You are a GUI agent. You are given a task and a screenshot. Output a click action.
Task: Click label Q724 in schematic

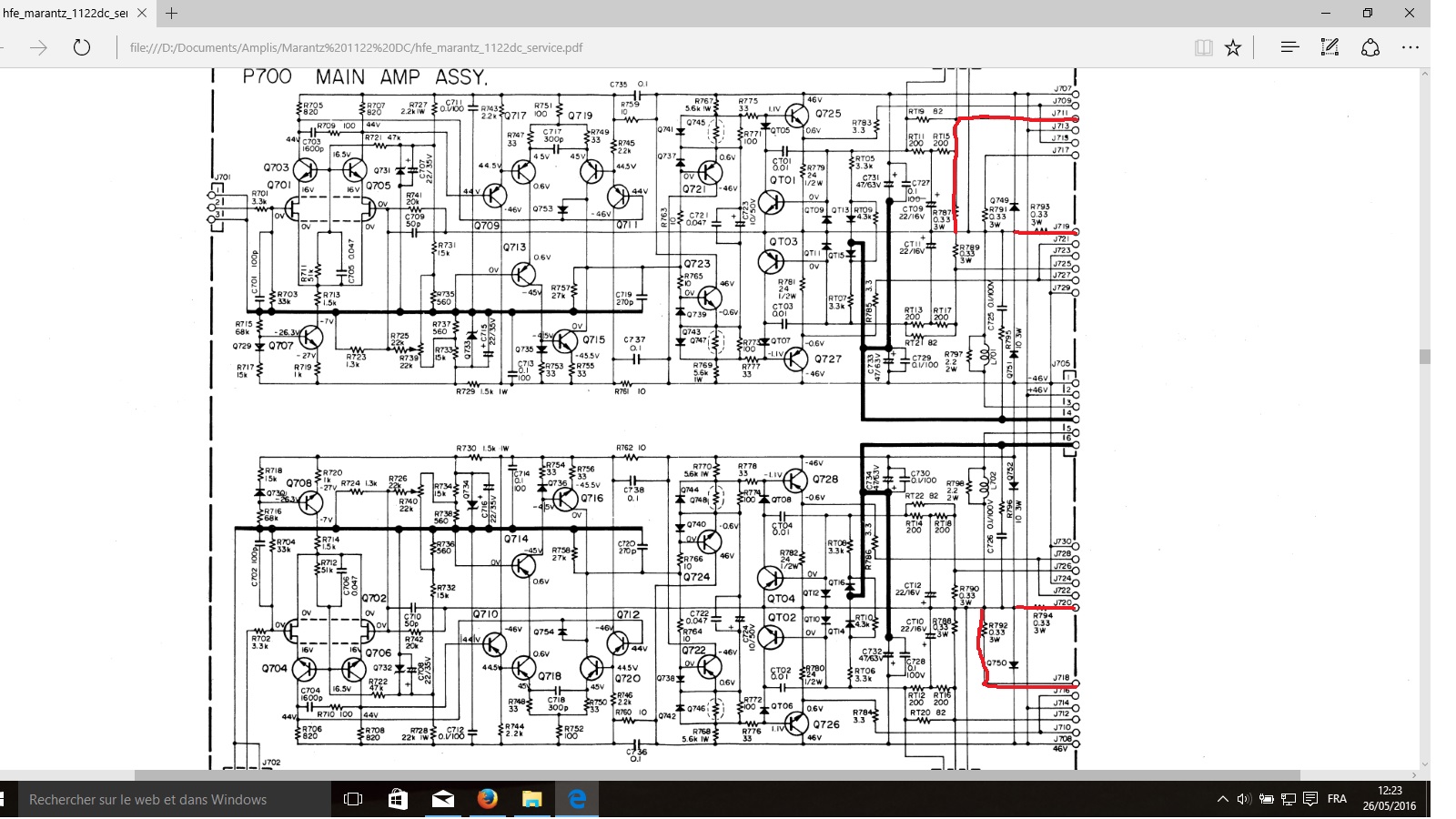[696, 577]
